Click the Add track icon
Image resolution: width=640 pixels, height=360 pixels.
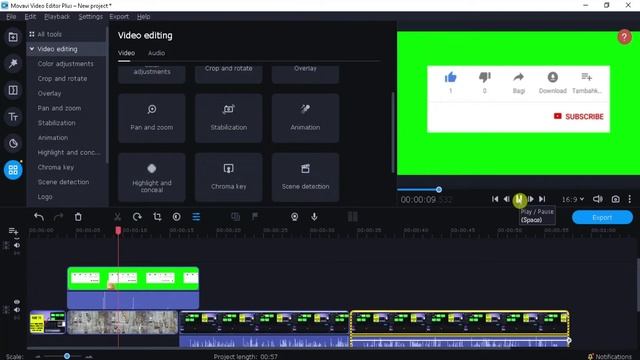coord(13,231)
